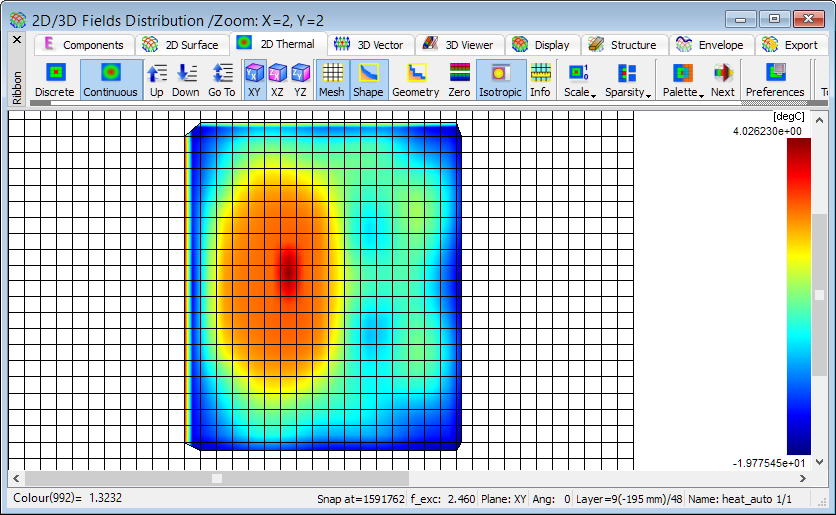The height and width of the screenshot is (515, 836).
Task: Expand the Palette dropdown
Action: pyautogui.click(x=682, y=79)
